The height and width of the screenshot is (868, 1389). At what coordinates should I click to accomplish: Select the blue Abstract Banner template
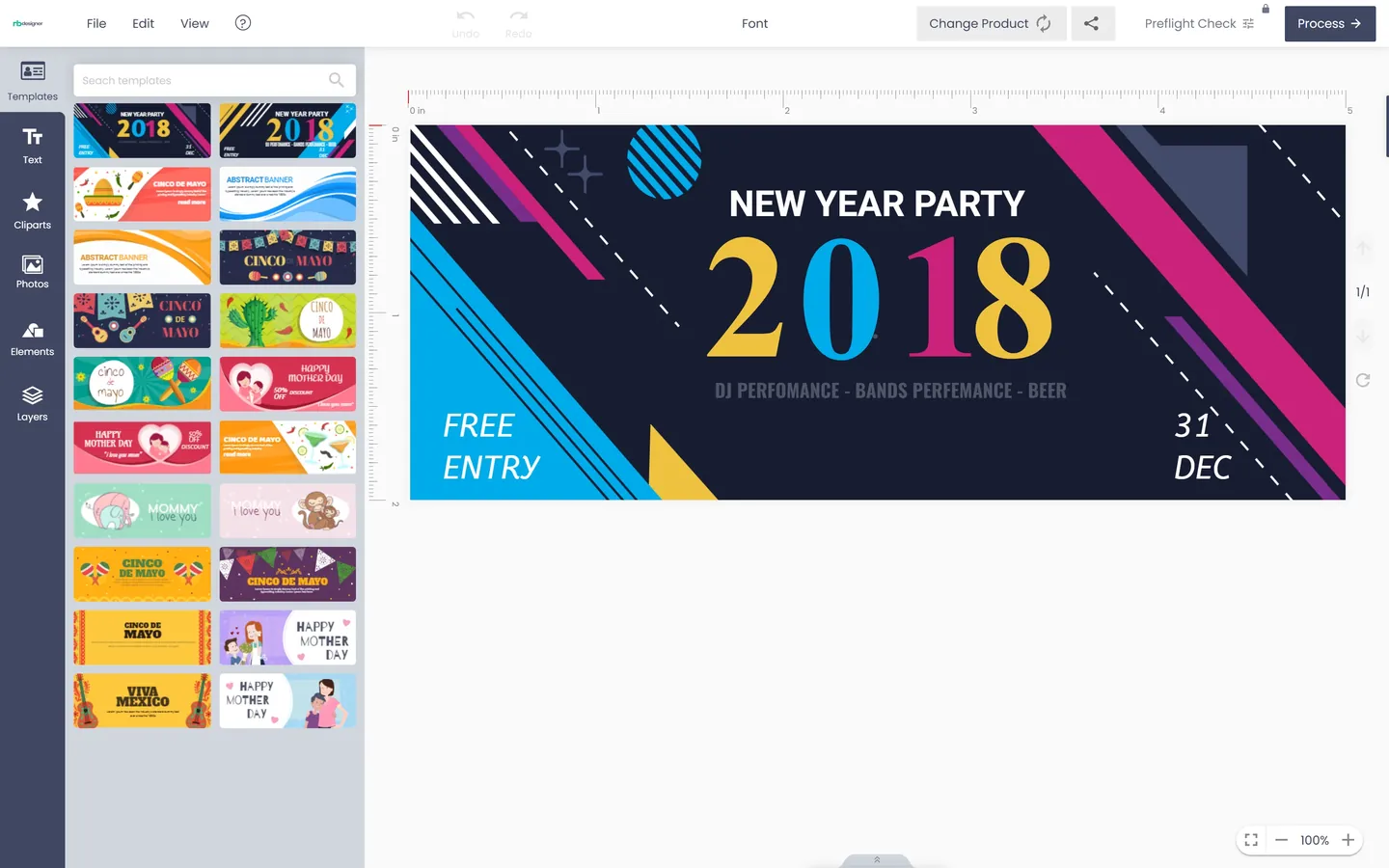click(x=287, y=194)
